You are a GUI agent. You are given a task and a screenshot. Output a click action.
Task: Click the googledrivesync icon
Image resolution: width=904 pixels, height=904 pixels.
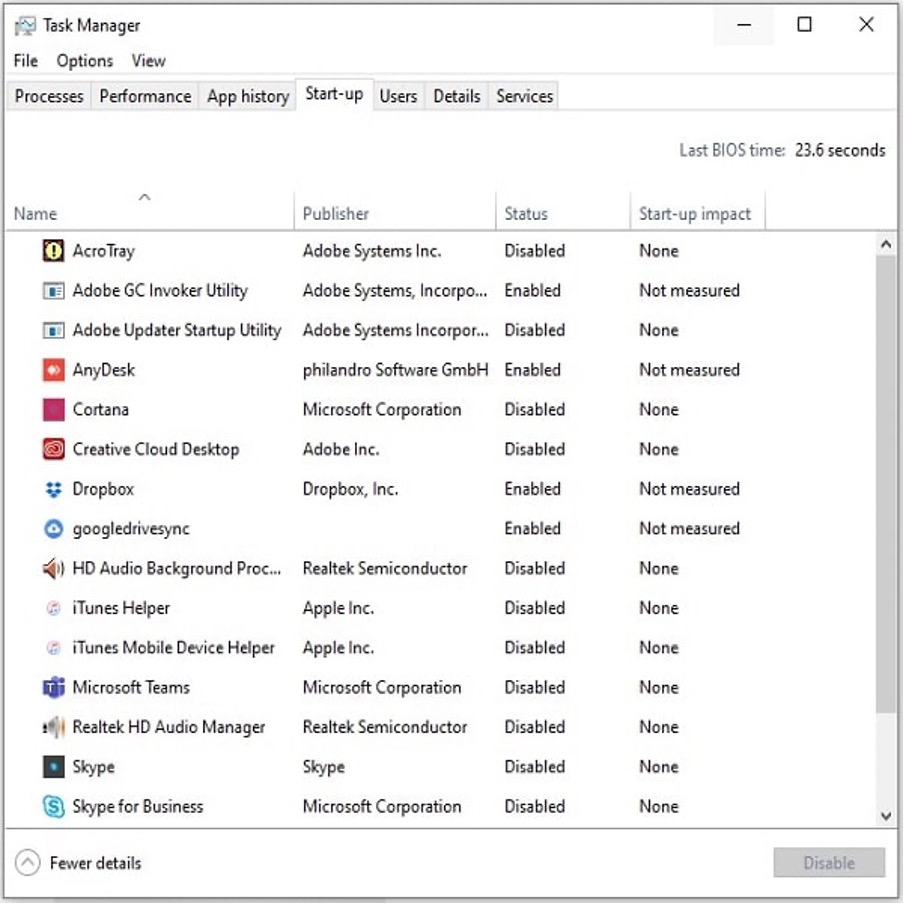(x=54, y=529)
